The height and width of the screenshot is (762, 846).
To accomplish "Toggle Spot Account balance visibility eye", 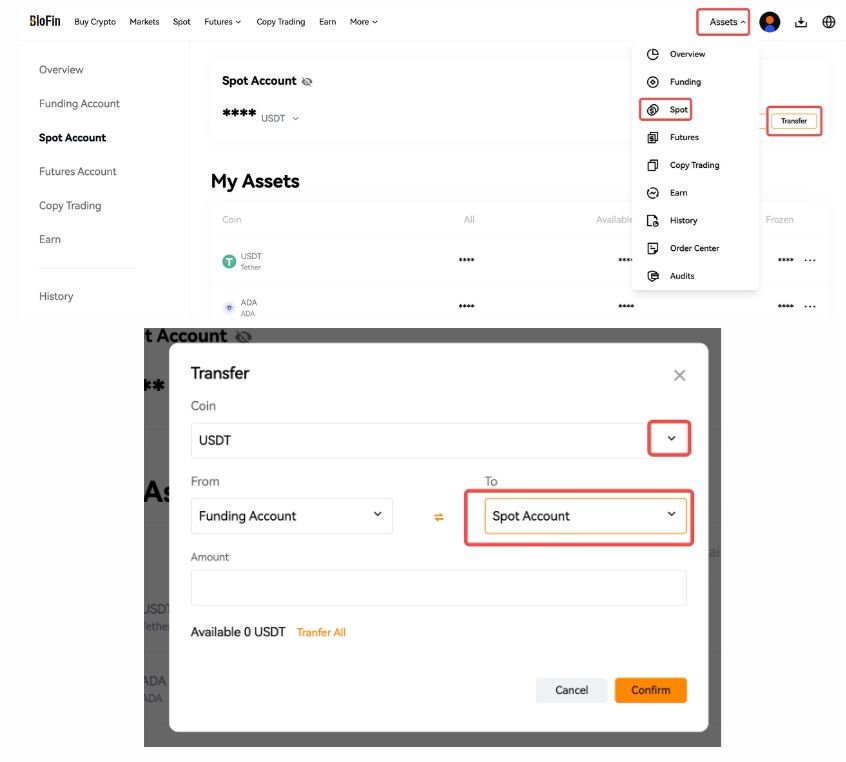I will pyautogui.click(x=307, y=81).
